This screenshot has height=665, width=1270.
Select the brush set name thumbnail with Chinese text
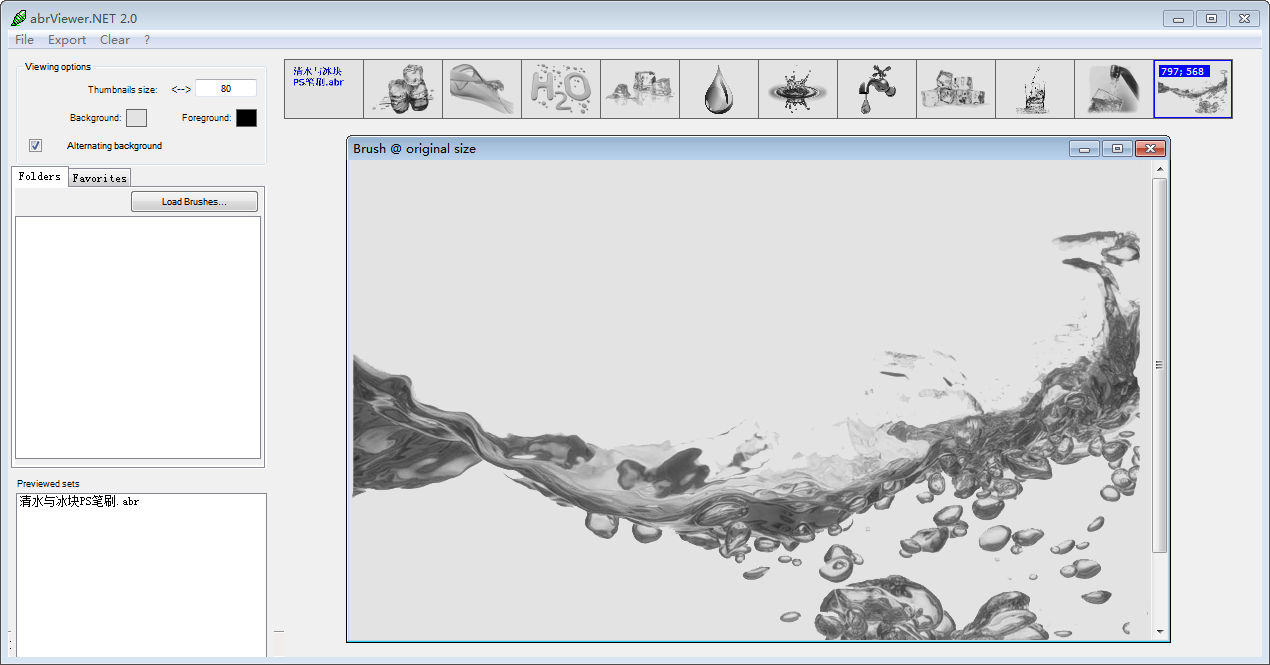[324, 89]
